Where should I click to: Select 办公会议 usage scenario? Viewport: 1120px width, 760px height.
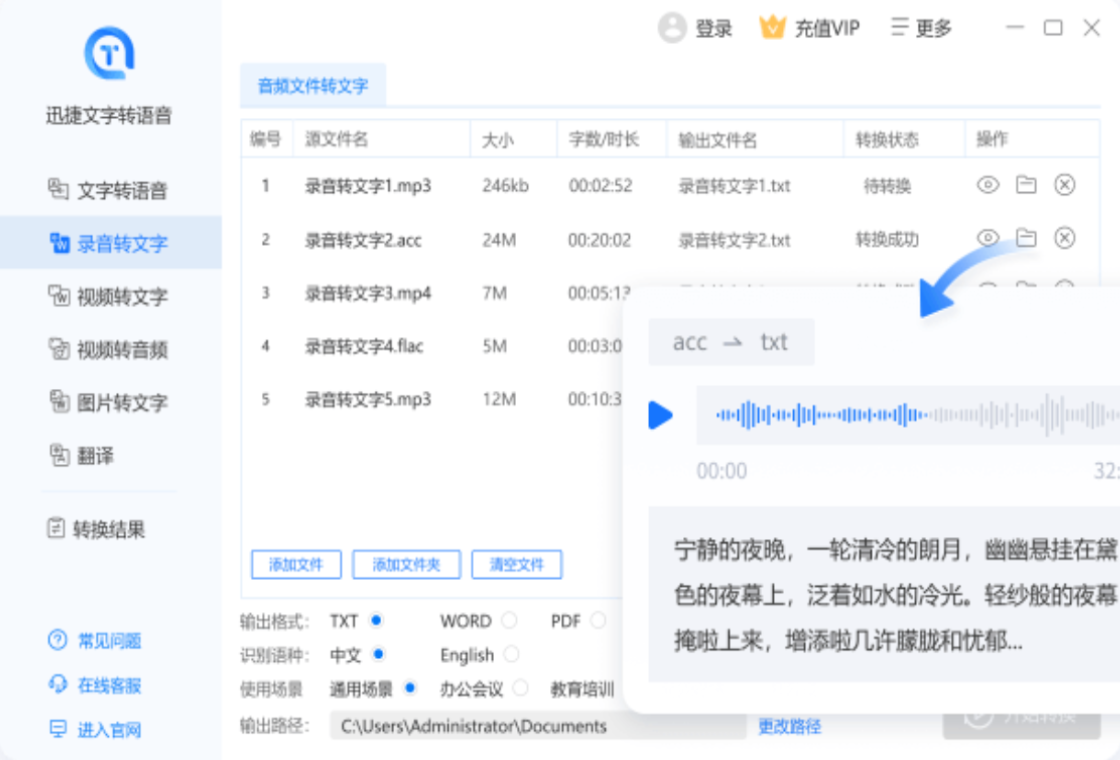pos(521,688)
